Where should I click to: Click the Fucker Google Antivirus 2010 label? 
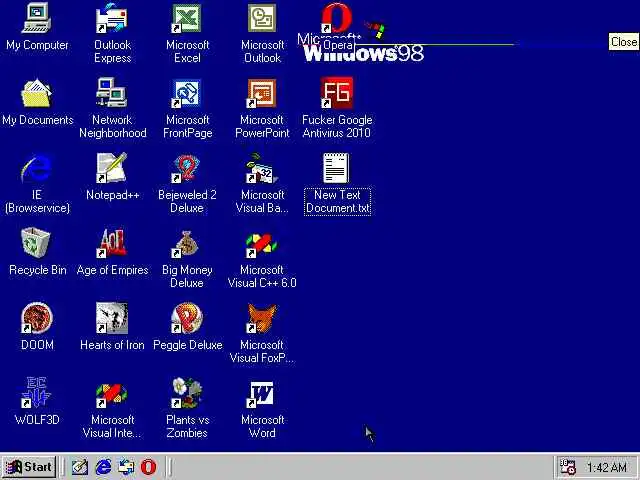[337, 126]
